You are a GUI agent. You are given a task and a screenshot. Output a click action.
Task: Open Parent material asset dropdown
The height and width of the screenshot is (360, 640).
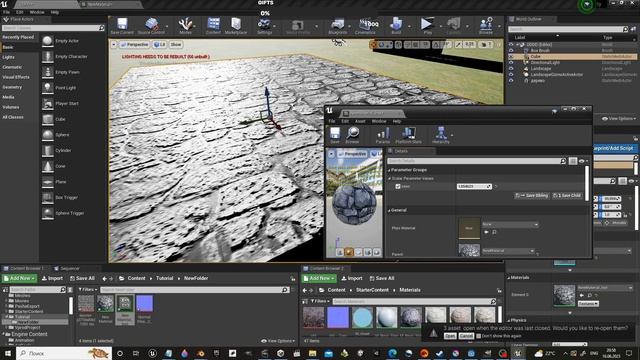[x=508, y=251]
